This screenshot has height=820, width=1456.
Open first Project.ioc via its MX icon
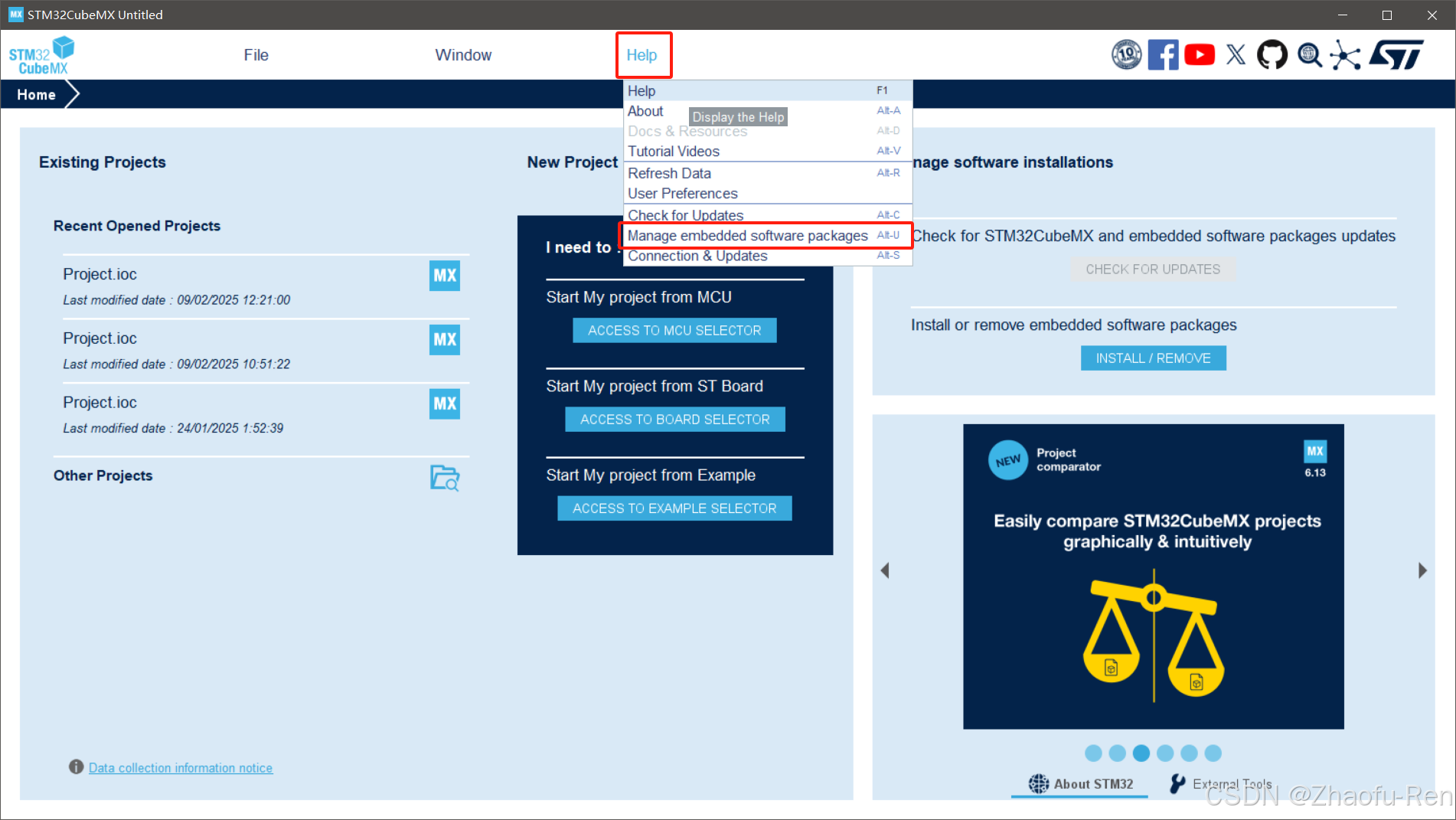(445, 276)
